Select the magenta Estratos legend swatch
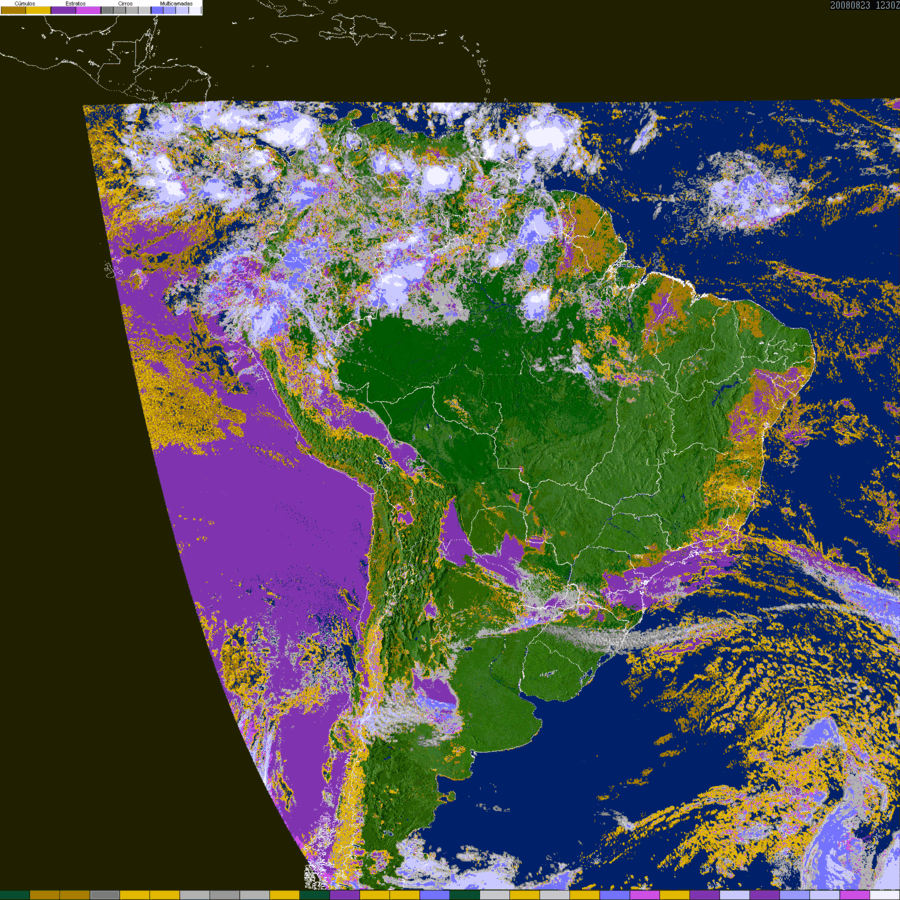The height and width of the screenshot is (900, 900). [x=88, y=10]
